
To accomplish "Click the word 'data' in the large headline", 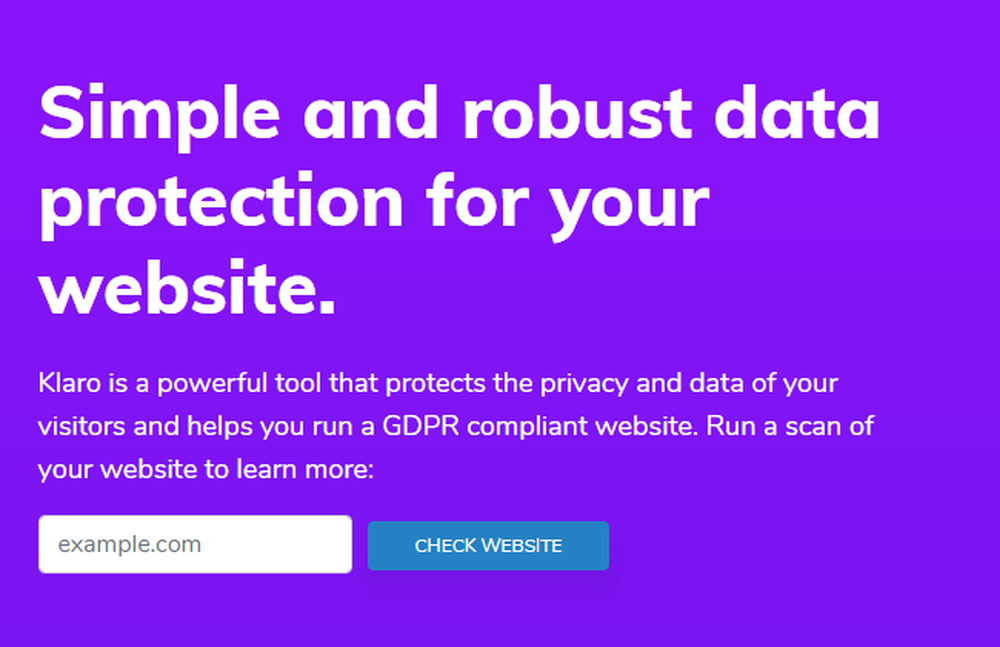I will (x=797, y=113).
